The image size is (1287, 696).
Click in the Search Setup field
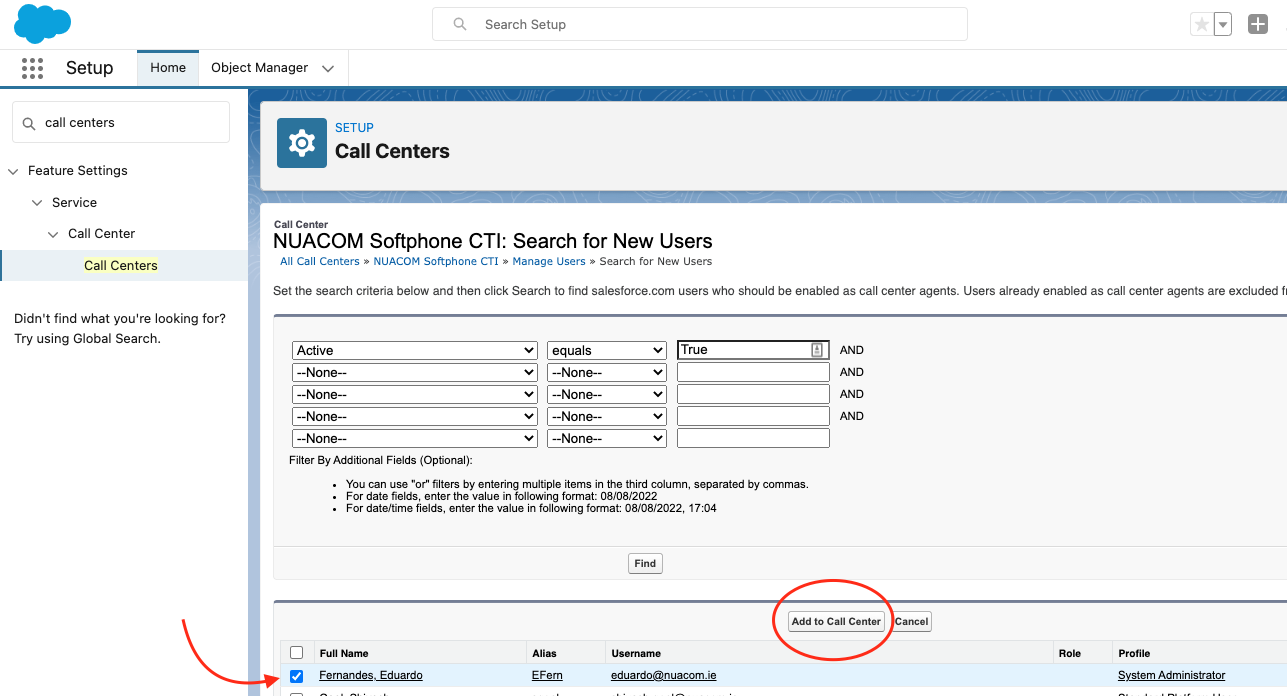(700, 24)
